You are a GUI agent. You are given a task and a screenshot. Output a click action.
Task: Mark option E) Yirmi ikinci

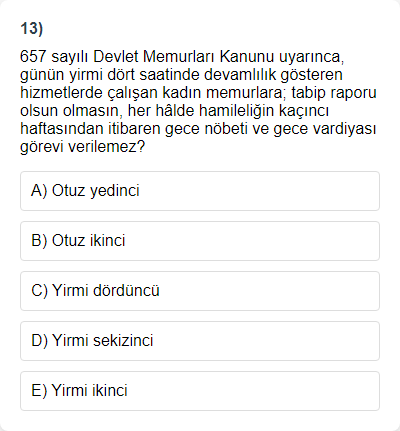coord(200,391)
